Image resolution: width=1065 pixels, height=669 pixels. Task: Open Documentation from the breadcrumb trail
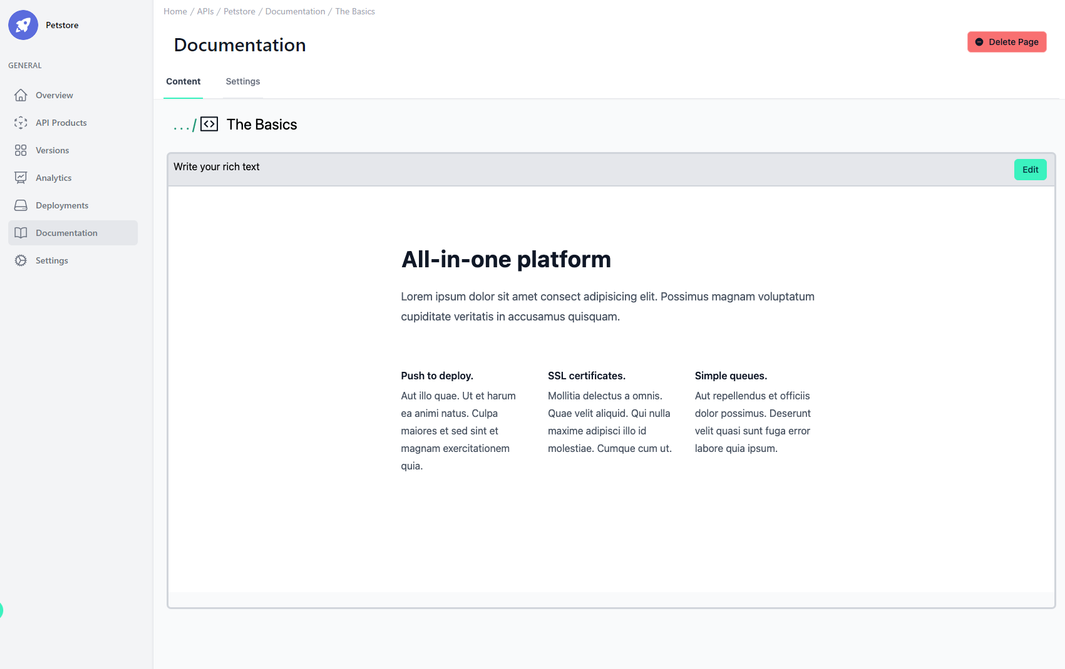pos(294,11)
